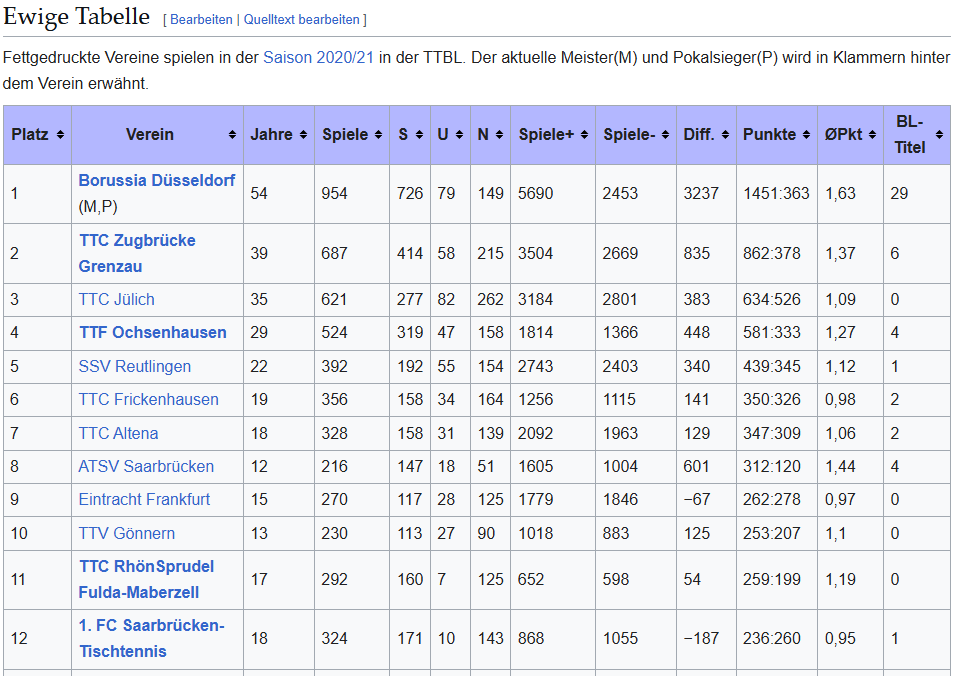Select Spiele value 954
Image resolution: width=955 pixels, height=676 pixels.
[x=334, y=194]
